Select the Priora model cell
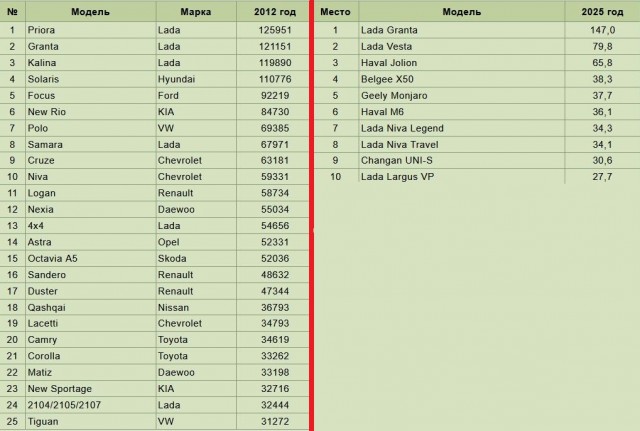 pos(91,30)
